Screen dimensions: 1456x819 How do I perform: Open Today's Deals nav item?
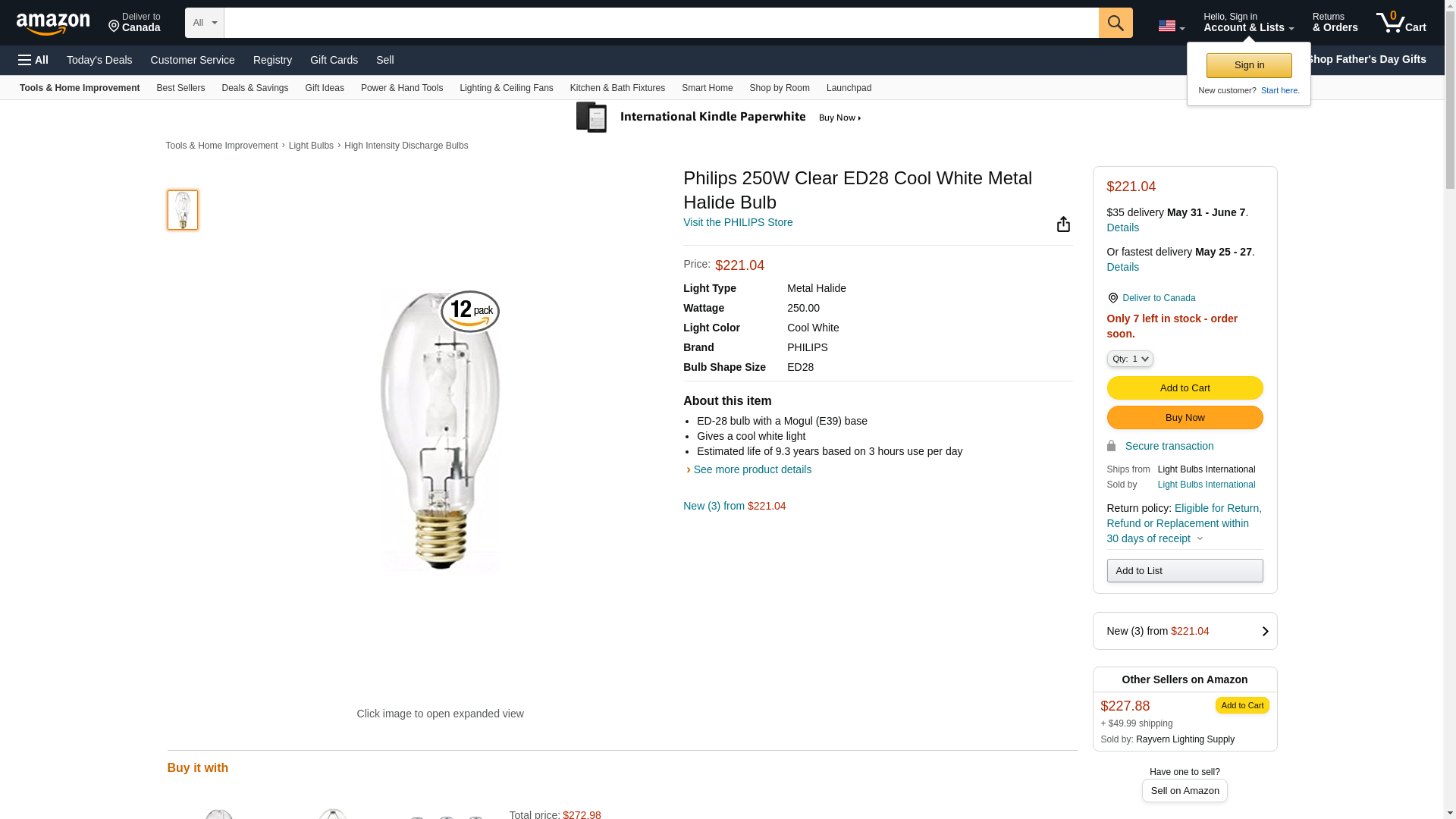click(x=99, y=60)
